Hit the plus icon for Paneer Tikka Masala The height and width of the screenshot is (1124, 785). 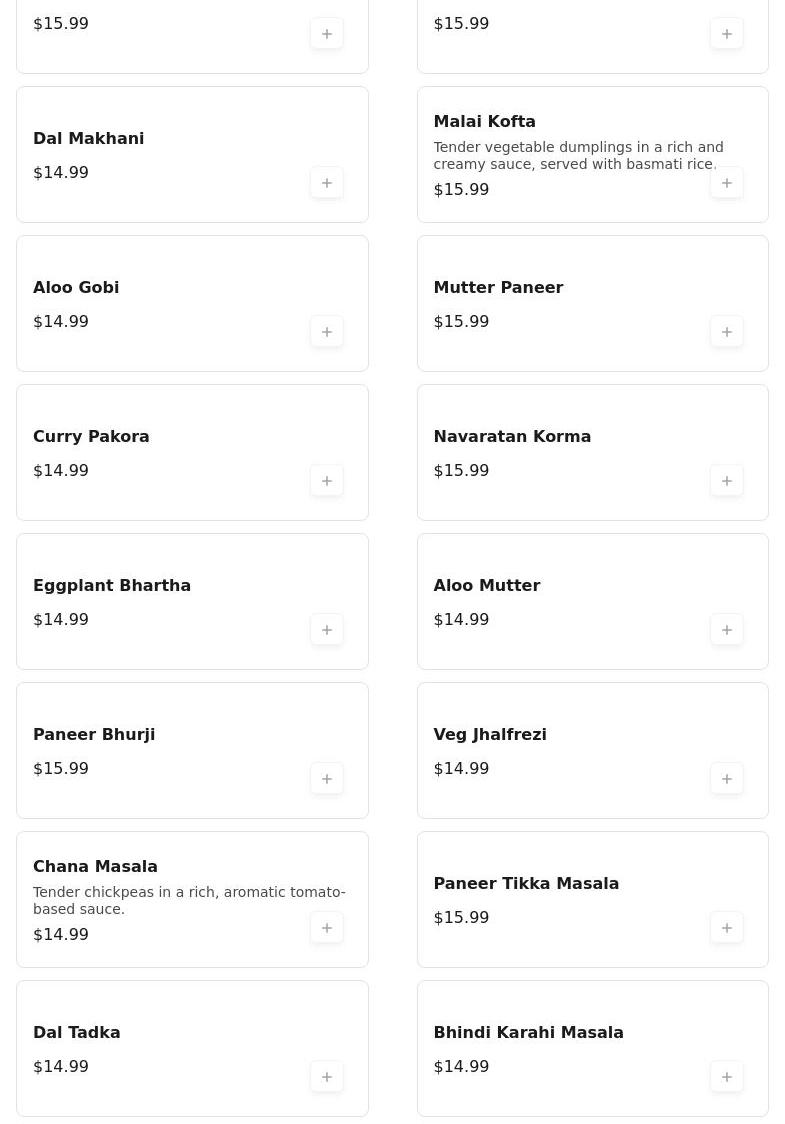tap(727, 928)
